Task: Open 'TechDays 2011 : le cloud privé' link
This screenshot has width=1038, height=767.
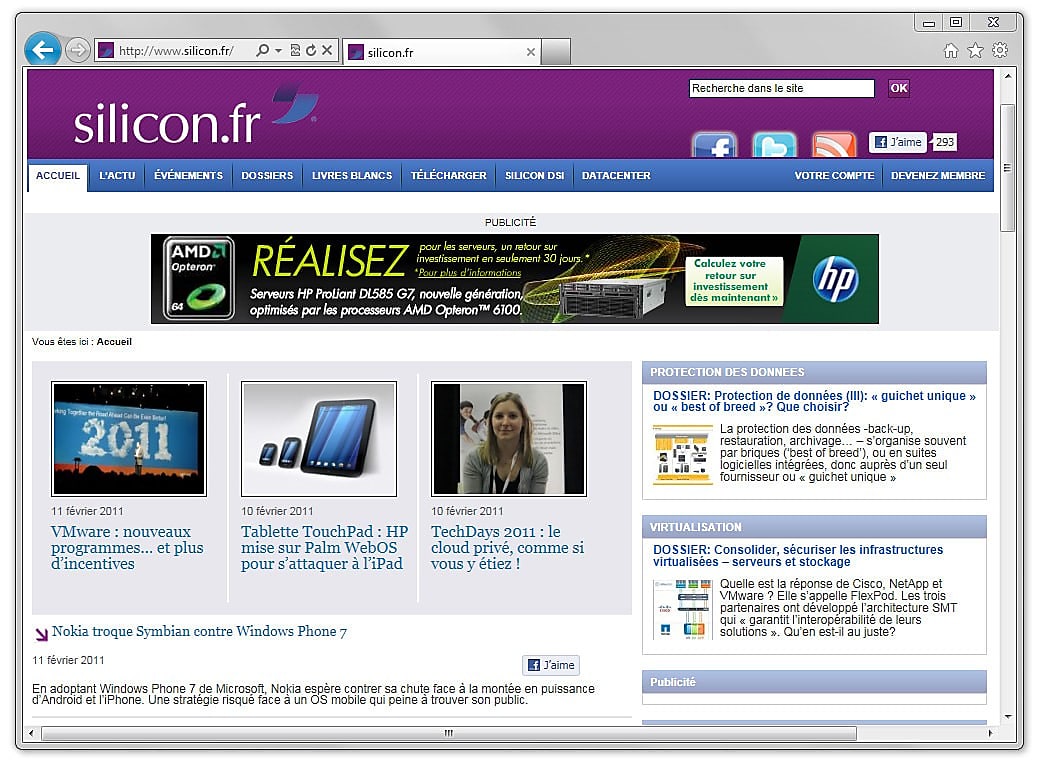Action: coord(508,548)
